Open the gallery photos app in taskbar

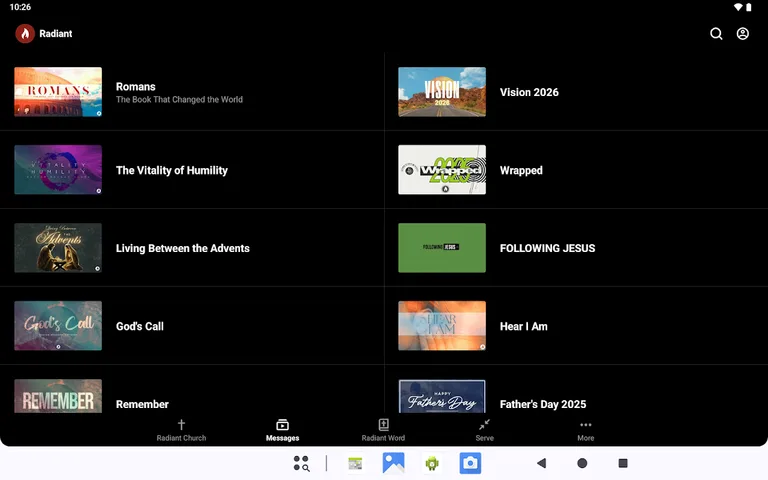(393, 463)
